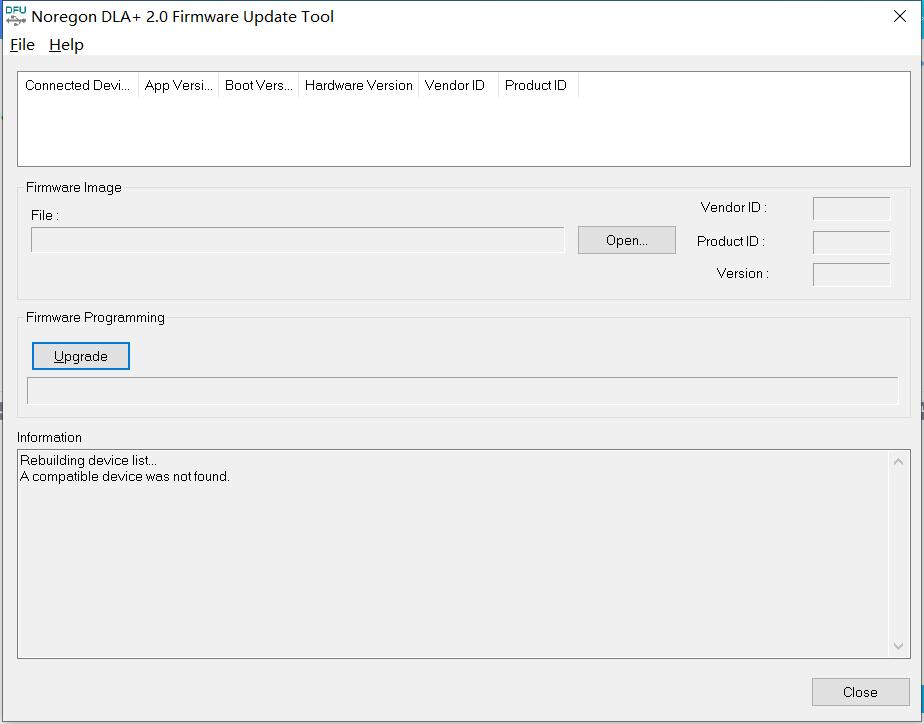Click the 'Information' label
The width and height of the screenshot is (924, 724).
(50, 437)
